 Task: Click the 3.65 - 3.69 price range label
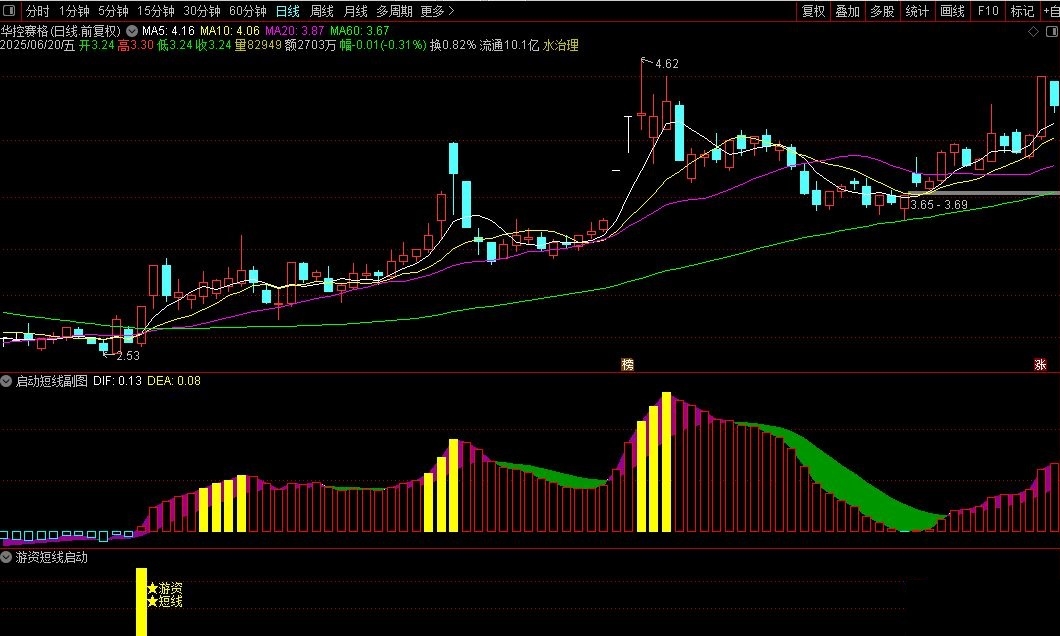point(939,205)
